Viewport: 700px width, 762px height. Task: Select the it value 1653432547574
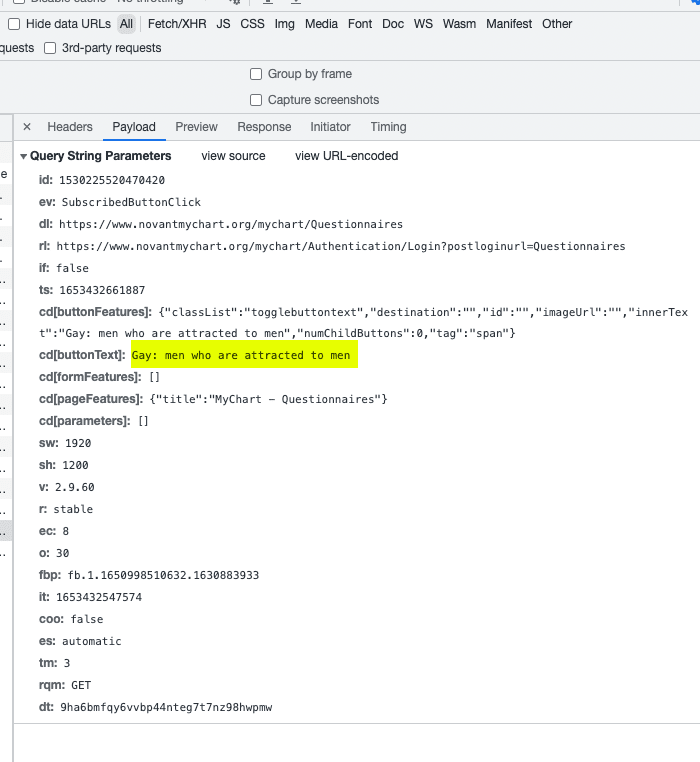tap(99, 597)
